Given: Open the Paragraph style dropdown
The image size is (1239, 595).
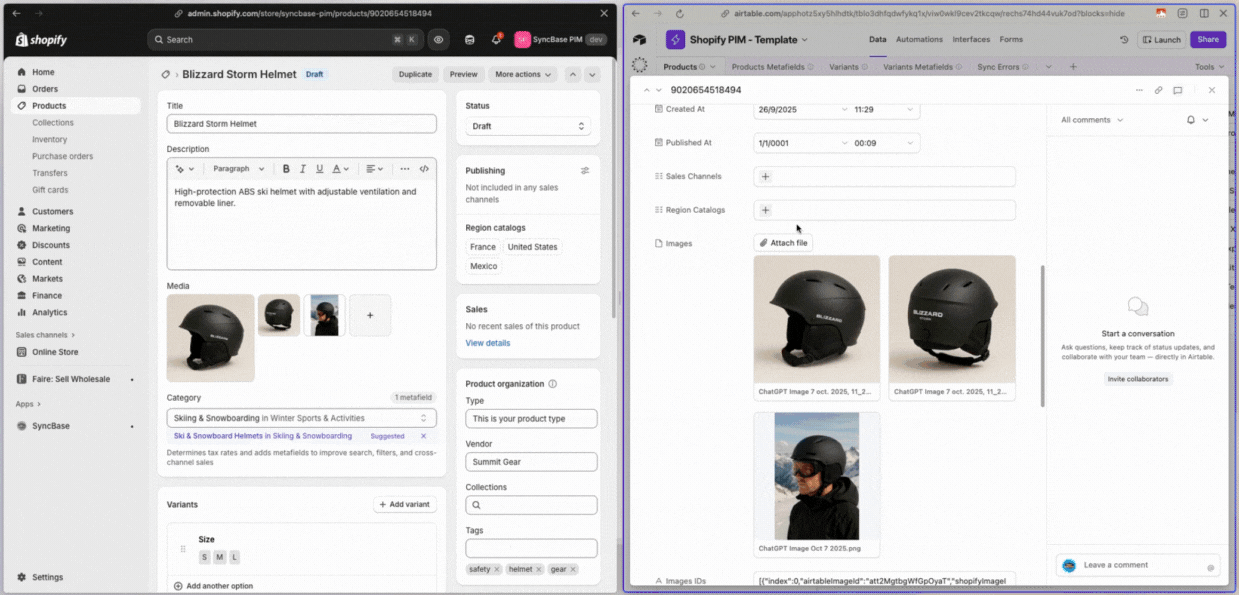Looking at the screenshot, I should point(238,169).
